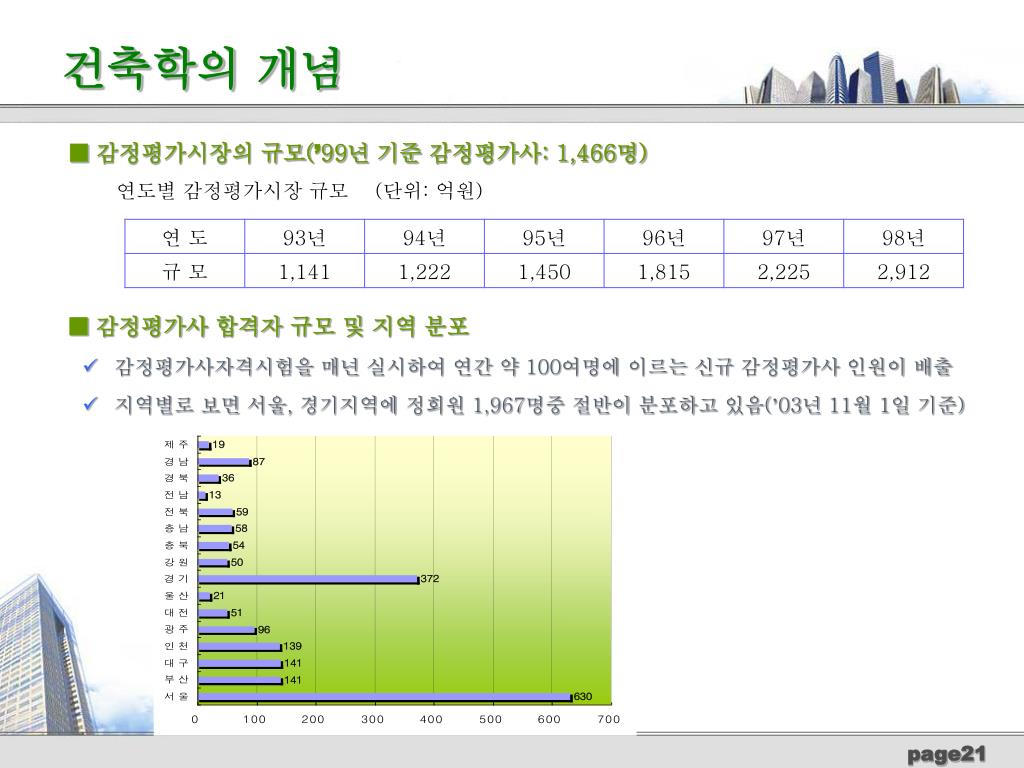This screenshot has width=1024, height=768.
Task: Click the 충북 bar labeled 54
Action: click(215, 546)
